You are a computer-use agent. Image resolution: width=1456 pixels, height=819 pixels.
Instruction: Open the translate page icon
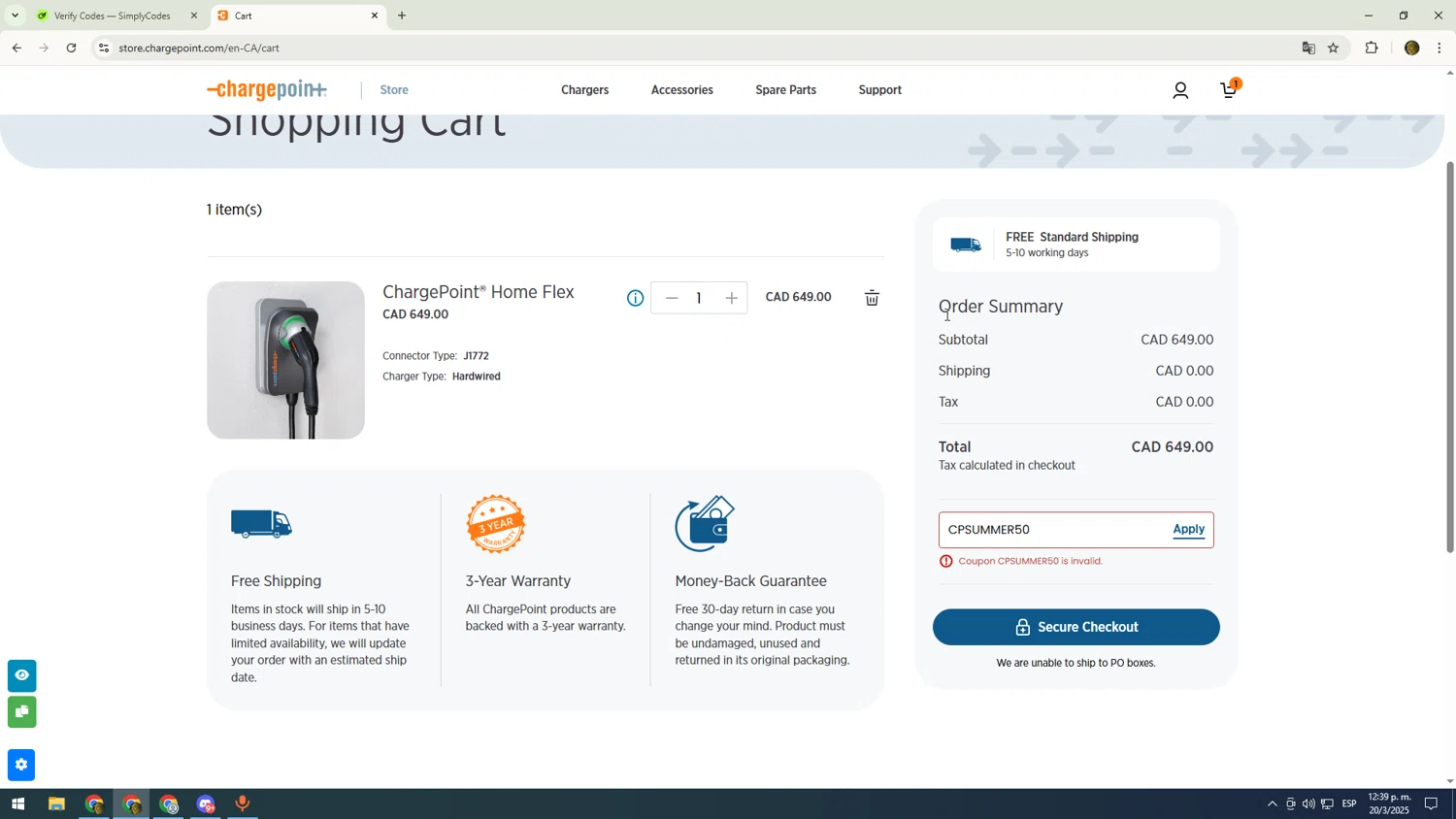[1308, 48]
